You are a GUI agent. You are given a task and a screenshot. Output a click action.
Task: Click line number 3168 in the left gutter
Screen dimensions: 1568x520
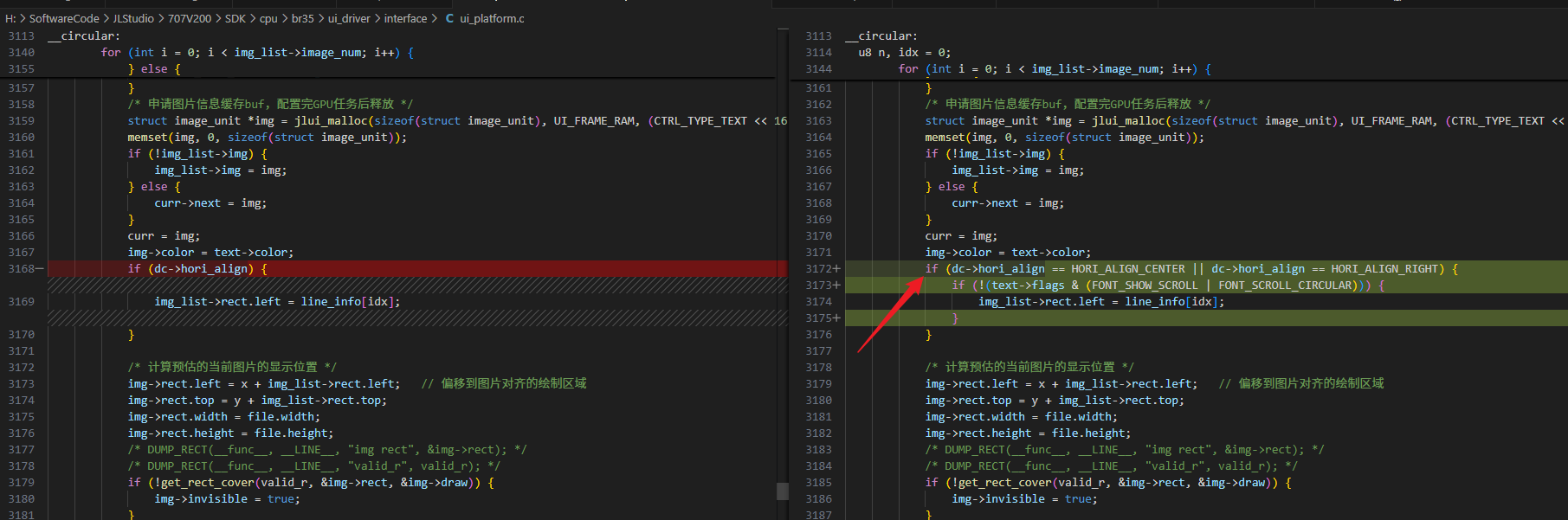coord(22,268)
